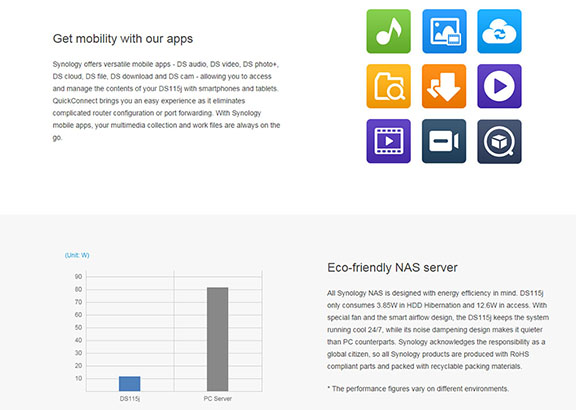Click the Synology mobile apps description paragraph

tap(166, 101)
